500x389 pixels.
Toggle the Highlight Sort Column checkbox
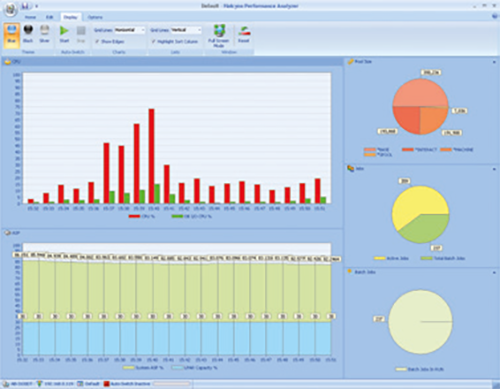coord(153,41)
